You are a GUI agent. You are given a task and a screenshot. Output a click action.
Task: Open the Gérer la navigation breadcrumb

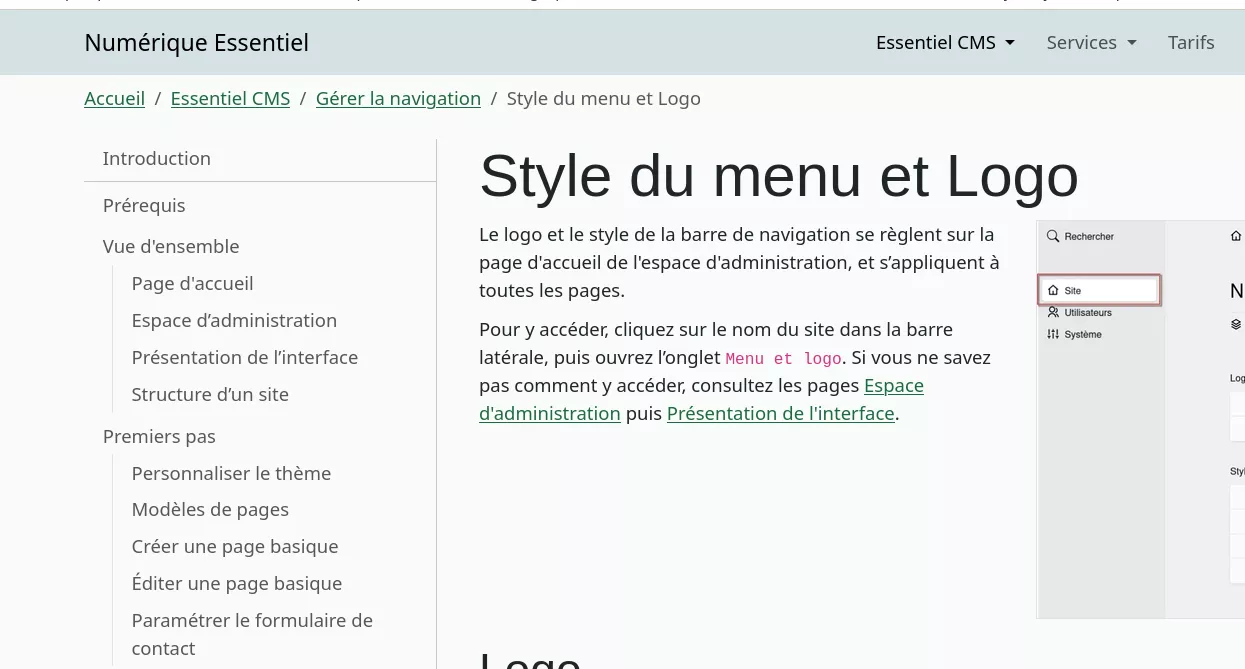[x=398, y=98]
